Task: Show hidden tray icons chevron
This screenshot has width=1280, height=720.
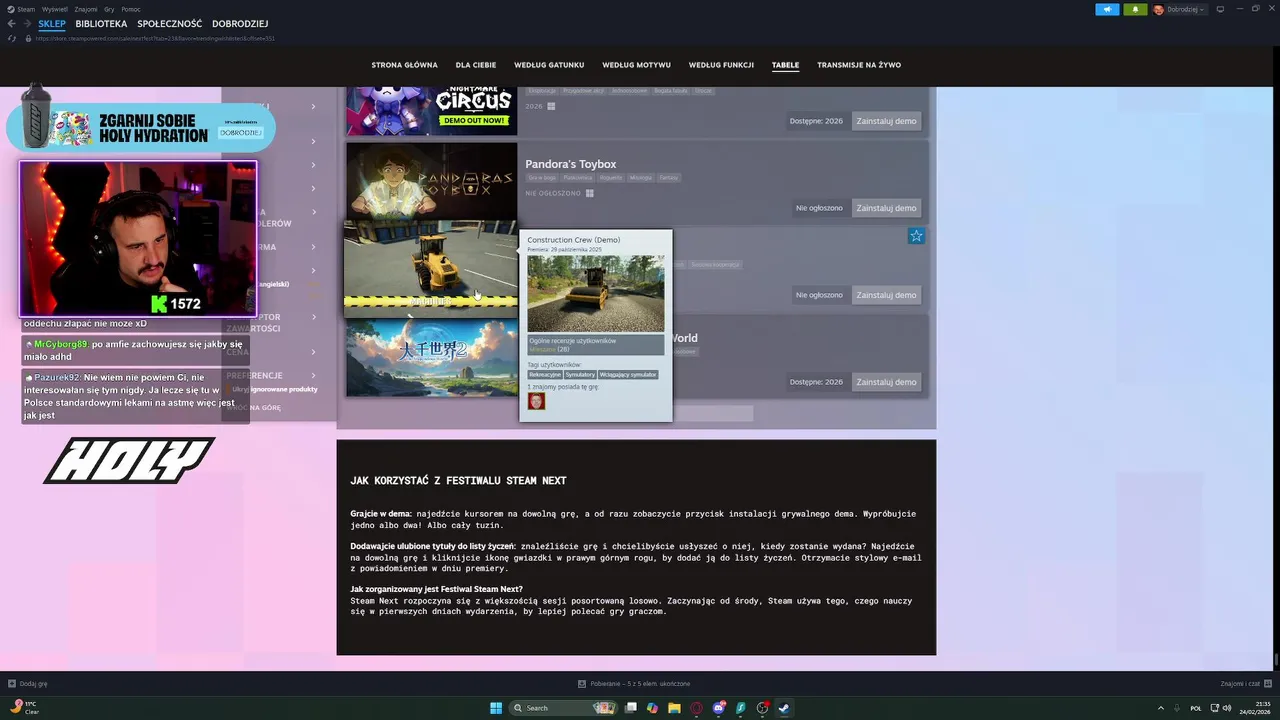Action: 1161,708
